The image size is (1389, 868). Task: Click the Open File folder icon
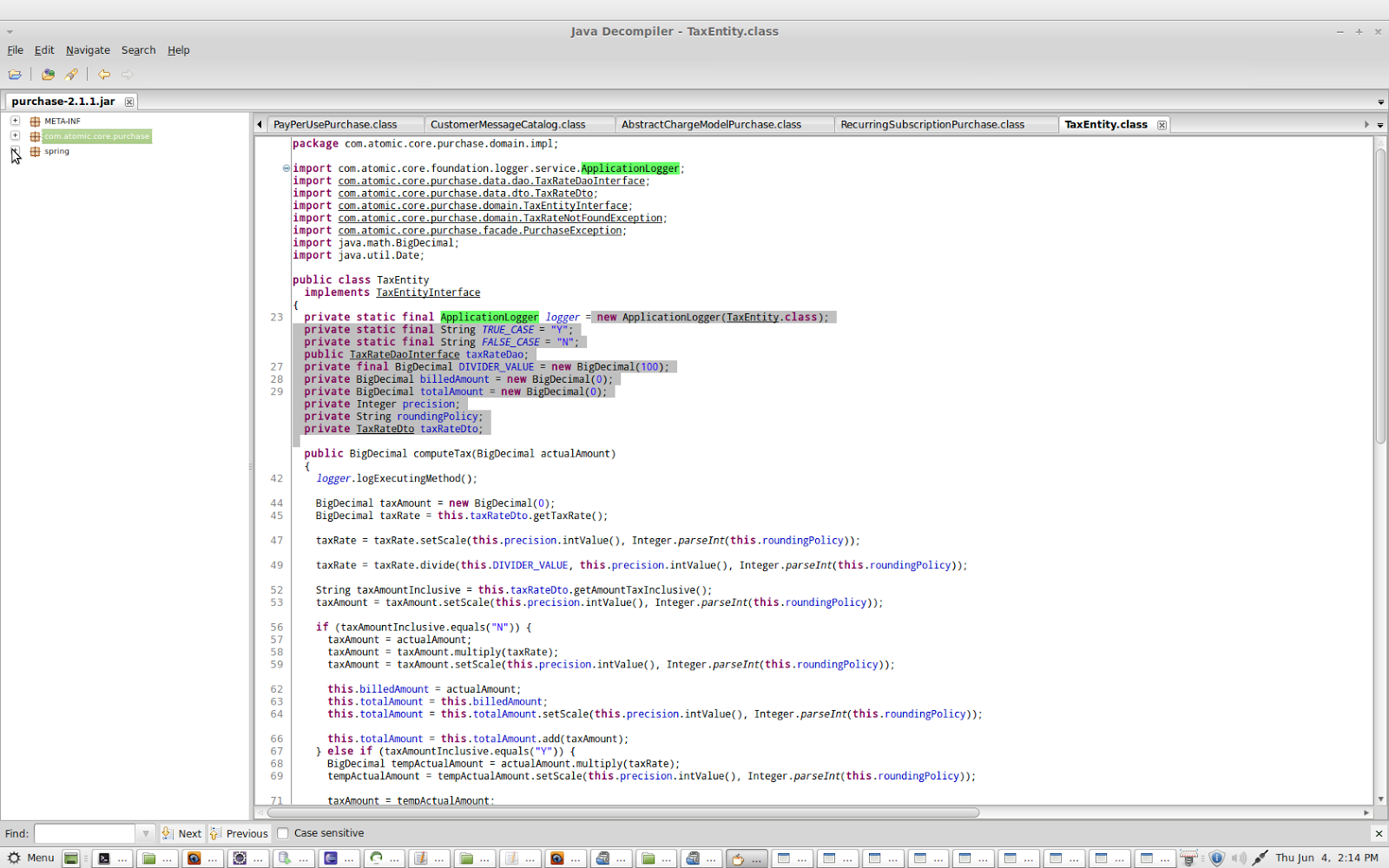[15, 75]
